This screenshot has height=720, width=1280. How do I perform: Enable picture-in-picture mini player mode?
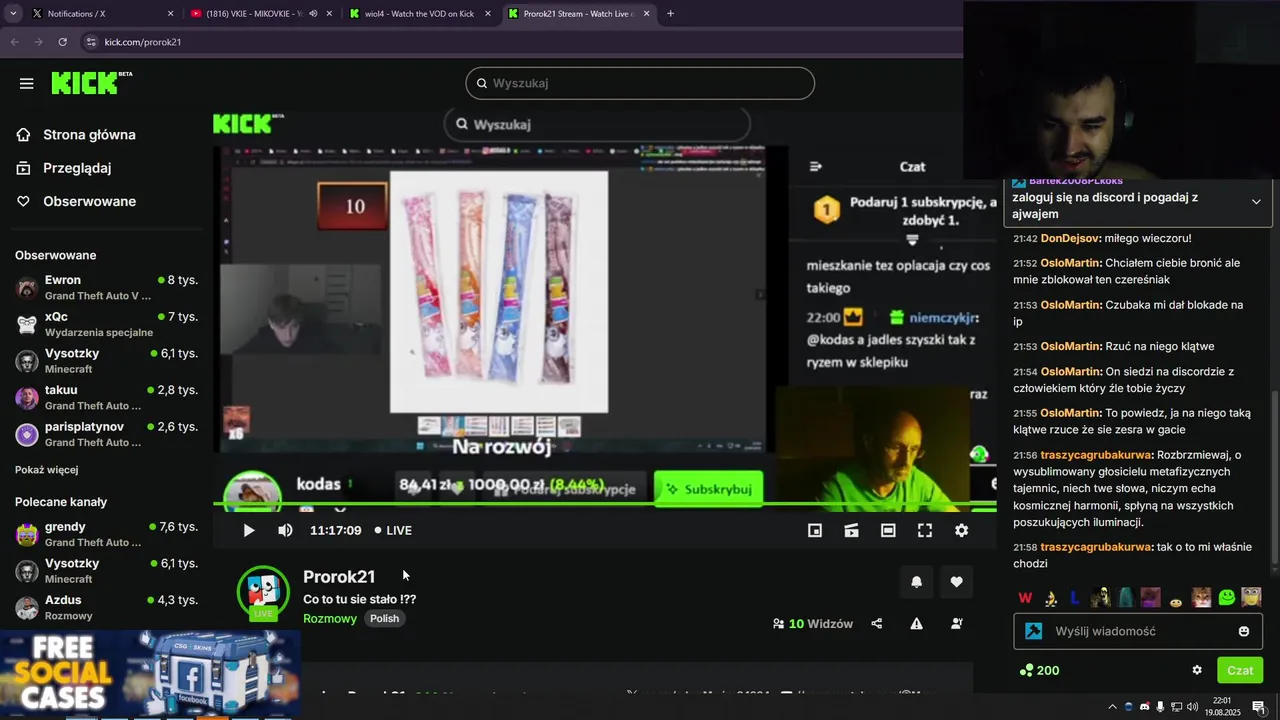(x=815, y=531)
